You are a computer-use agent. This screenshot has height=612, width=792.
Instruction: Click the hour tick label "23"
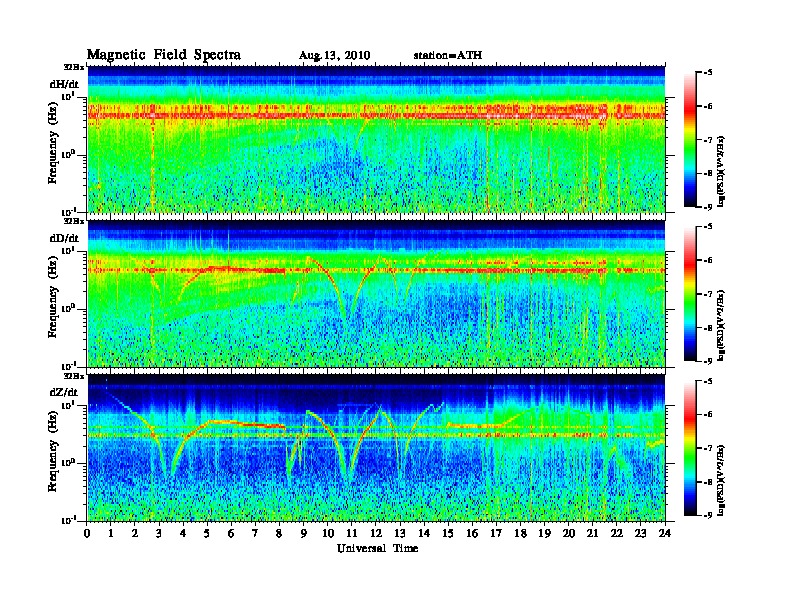640,533
